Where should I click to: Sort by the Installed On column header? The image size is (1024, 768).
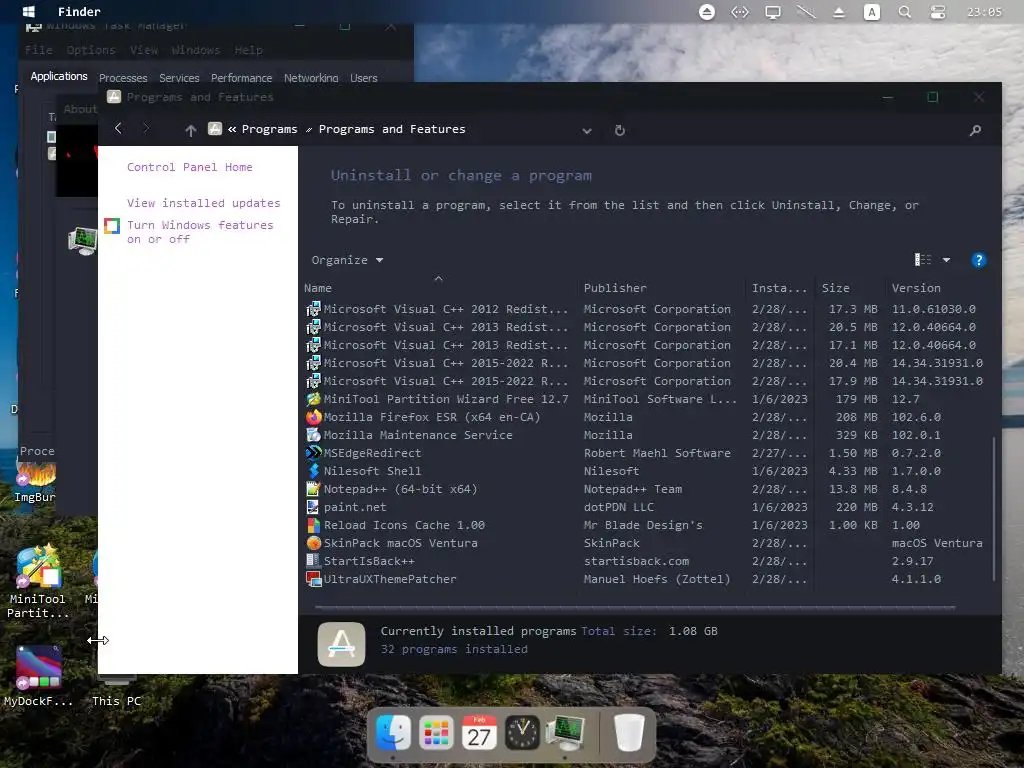tap(780, 288)
